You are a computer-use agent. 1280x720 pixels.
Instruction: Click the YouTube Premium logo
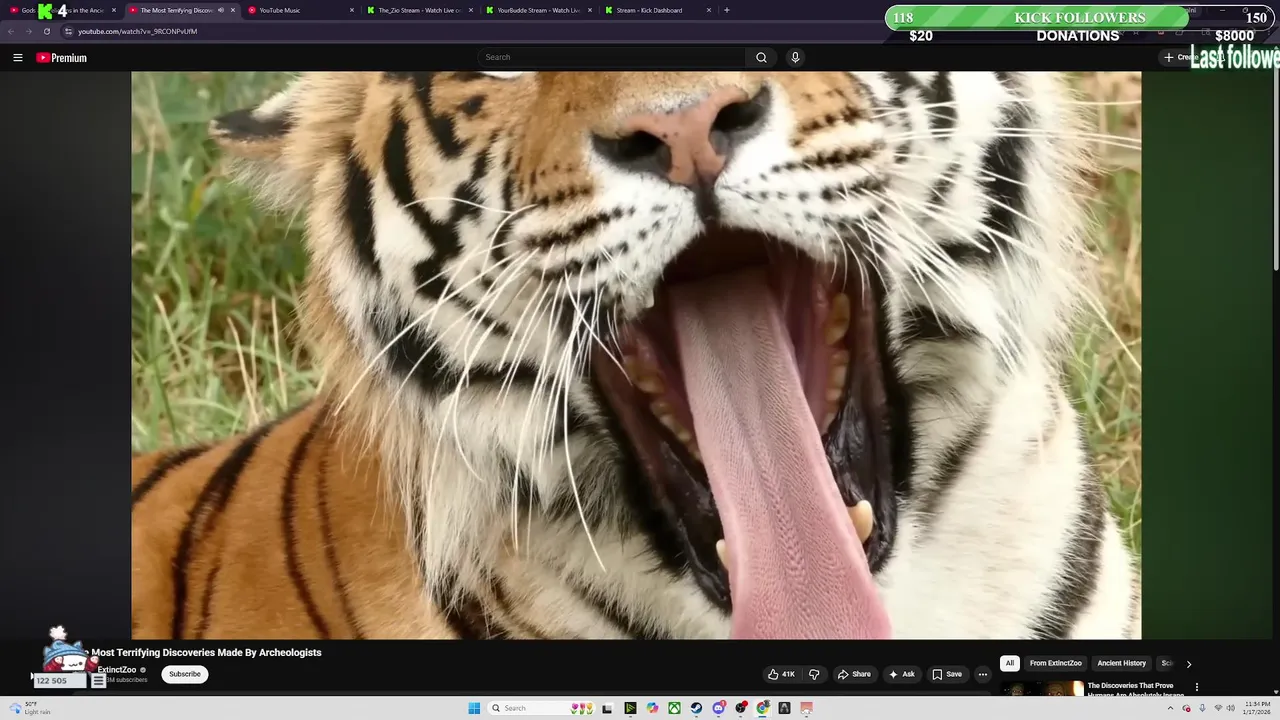(62, 58)
